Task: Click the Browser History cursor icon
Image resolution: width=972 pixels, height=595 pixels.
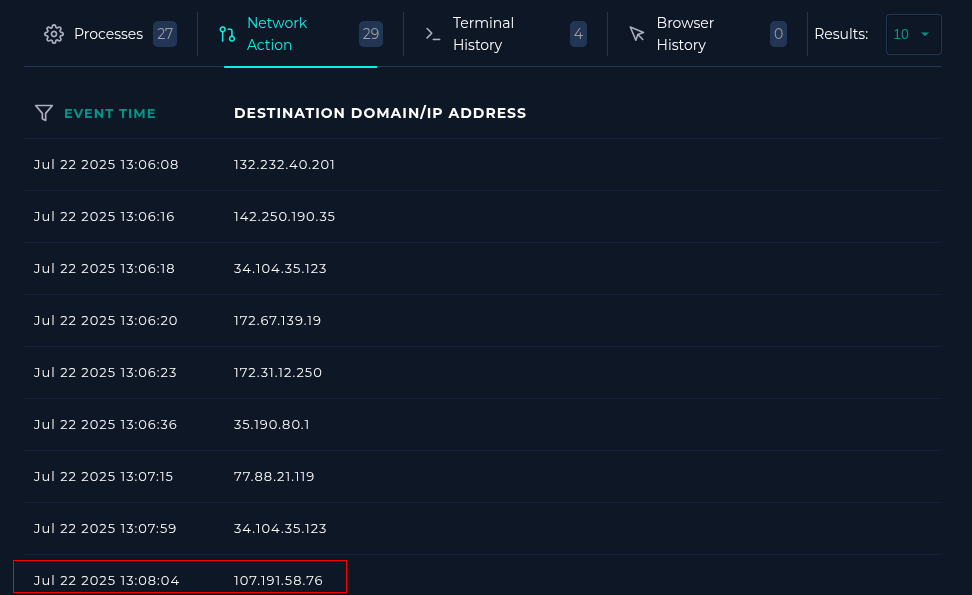Action: (637, 34)
